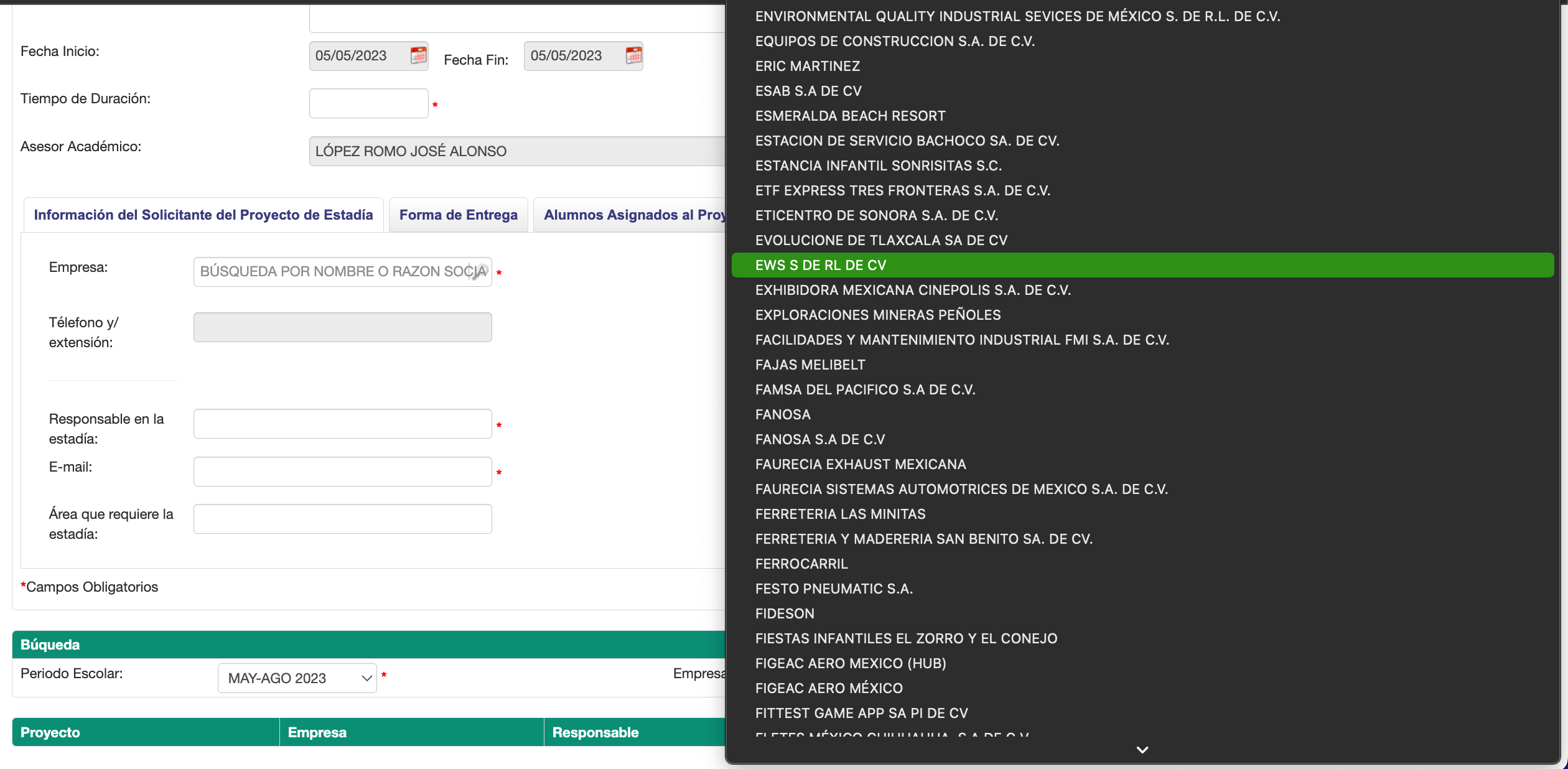Open the Fecha Fin calendar icon
Image resolution: width=1568 pixels, height=769 pixels.
[x=633, y=55]
